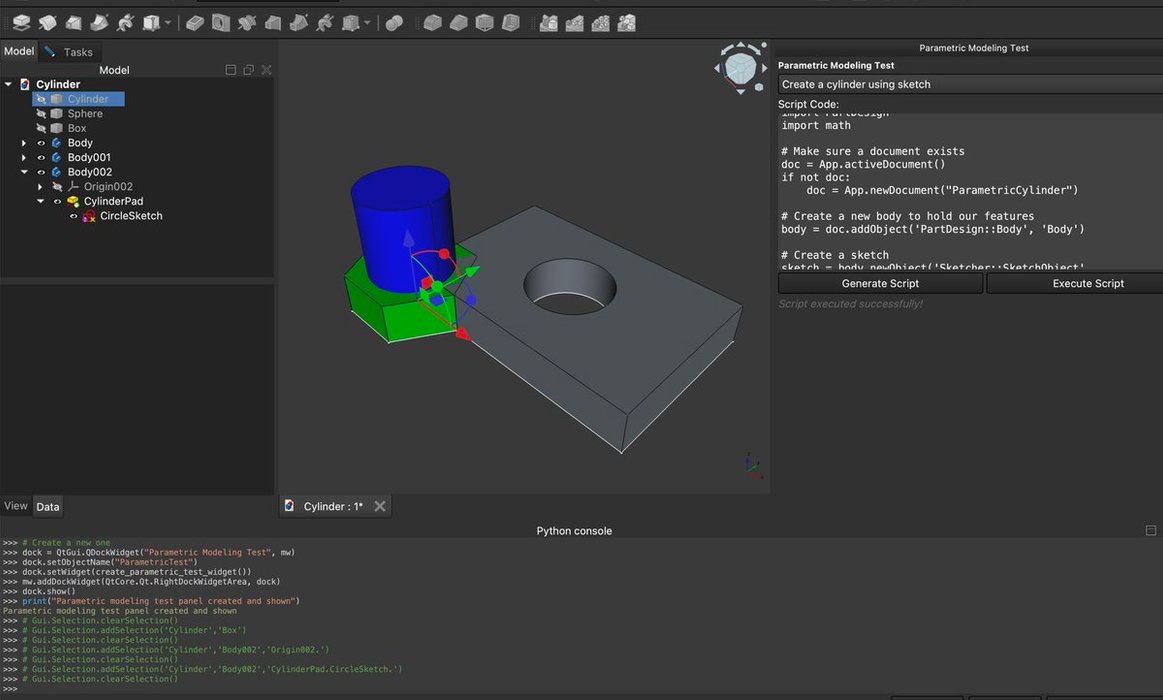The height and width of the screenshot is (700, 1163).
Task: Toggle visibility of CircleSketch
Action: (73, 216)
